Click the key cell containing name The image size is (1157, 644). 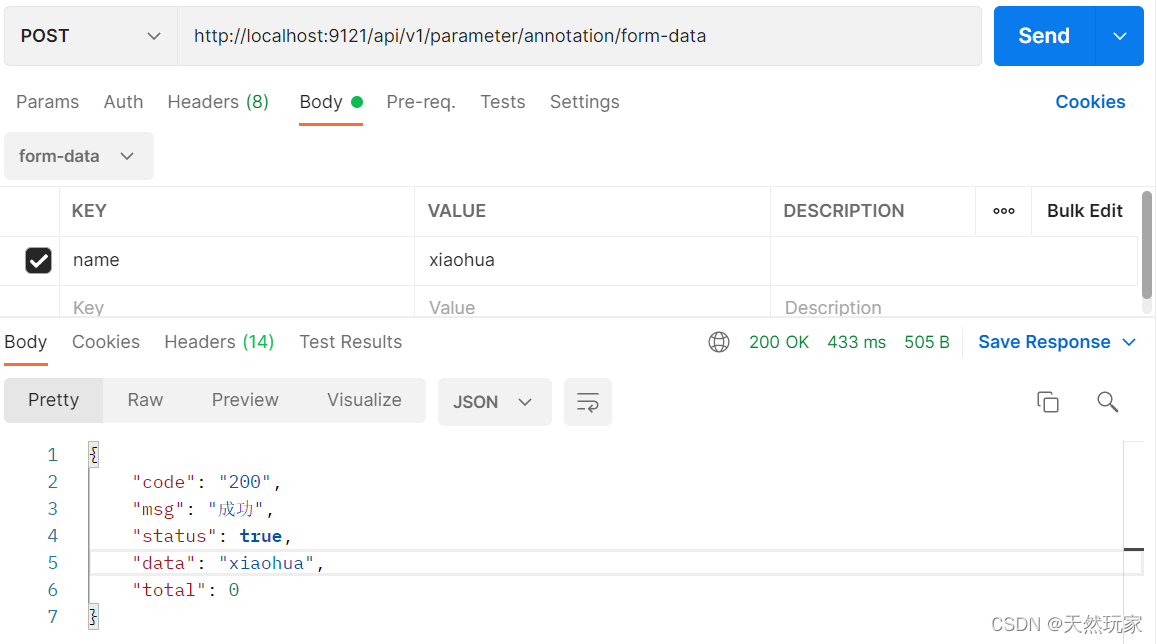pos(237,260)
